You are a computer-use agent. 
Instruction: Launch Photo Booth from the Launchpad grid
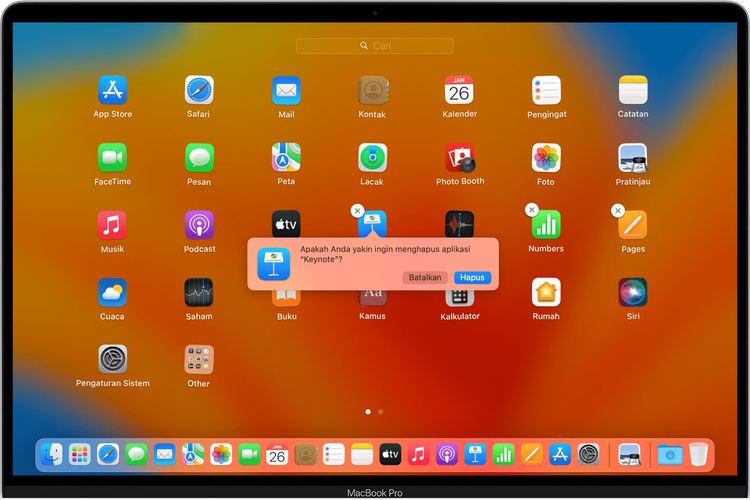point(459,158)
